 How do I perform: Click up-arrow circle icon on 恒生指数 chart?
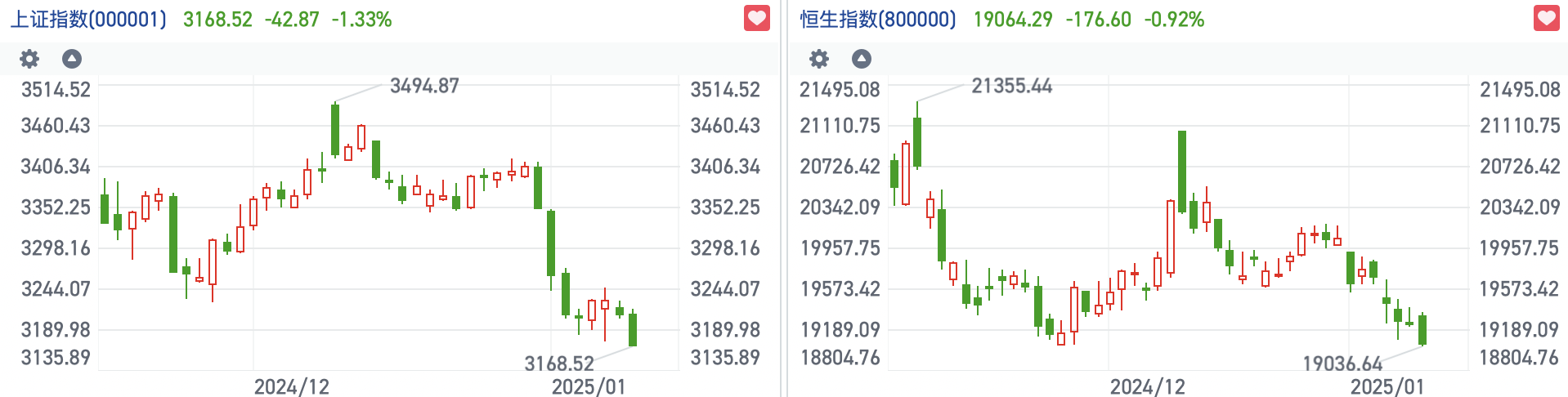pyautogui.click(x=862, y=59)
